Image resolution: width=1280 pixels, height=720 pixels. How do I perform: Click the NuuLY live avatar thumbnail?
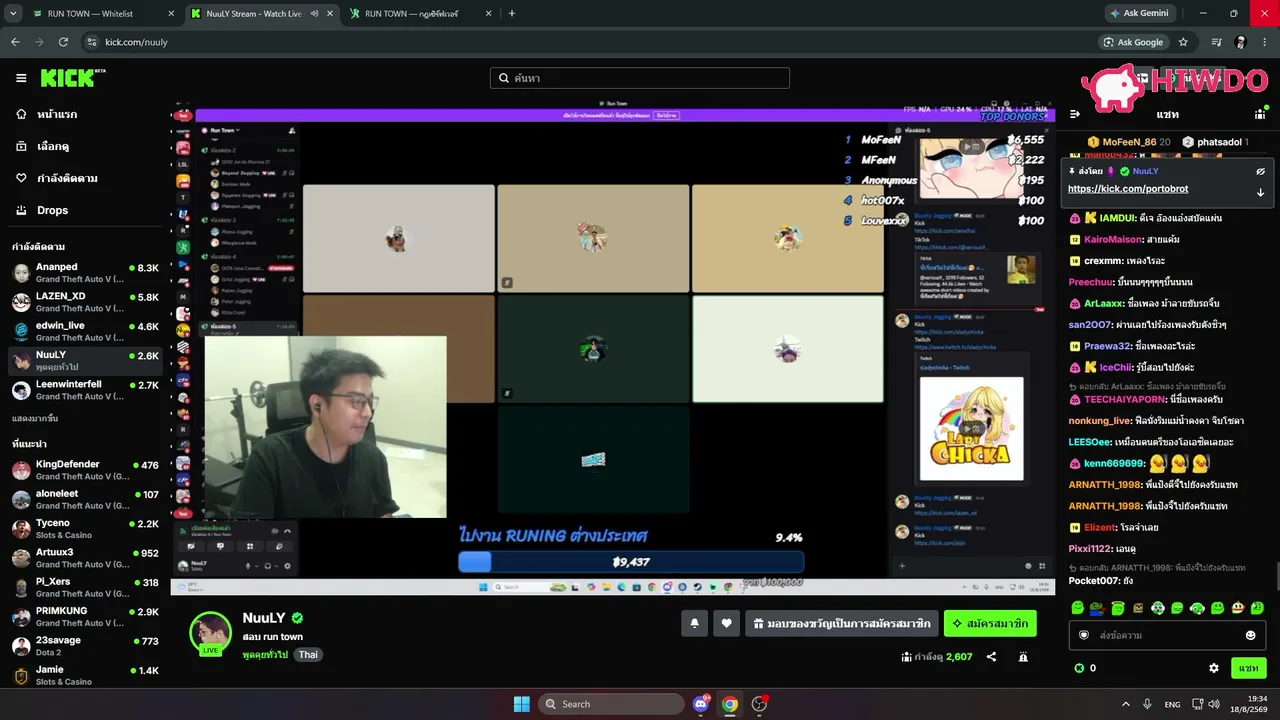211,633
